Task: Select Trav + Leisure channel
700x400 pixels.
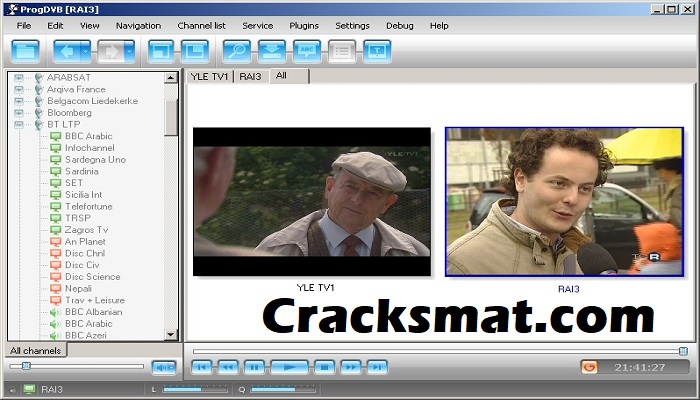Action: click(95, 300)
